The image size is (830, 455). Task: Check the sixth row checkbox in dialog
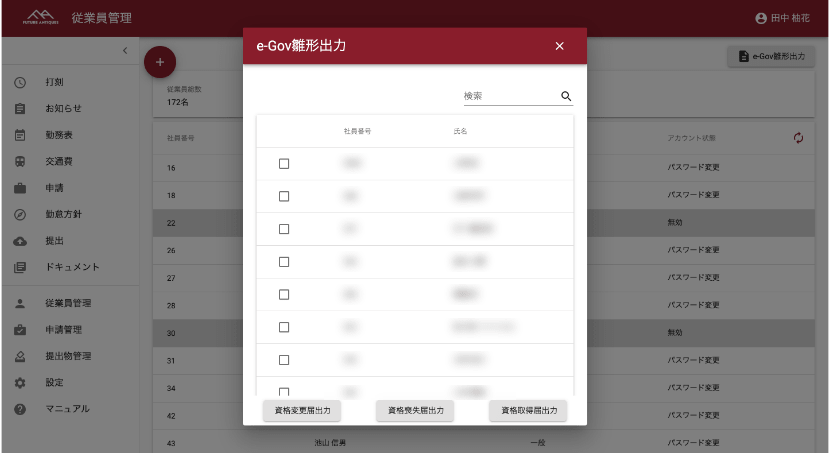(x=284, y=327)
